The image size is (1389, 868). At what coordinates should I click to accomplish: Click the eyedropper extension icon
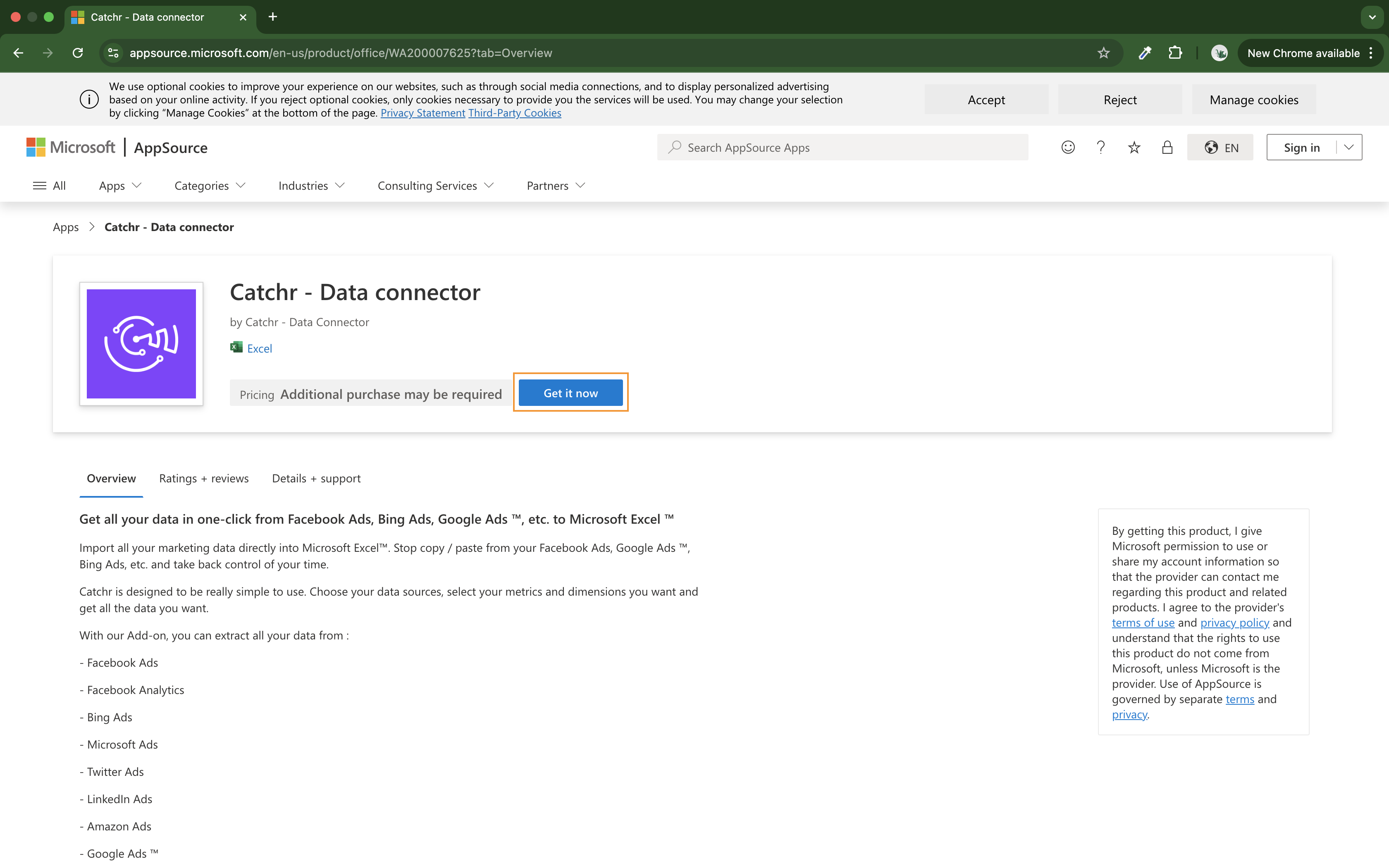[1145, 53]
